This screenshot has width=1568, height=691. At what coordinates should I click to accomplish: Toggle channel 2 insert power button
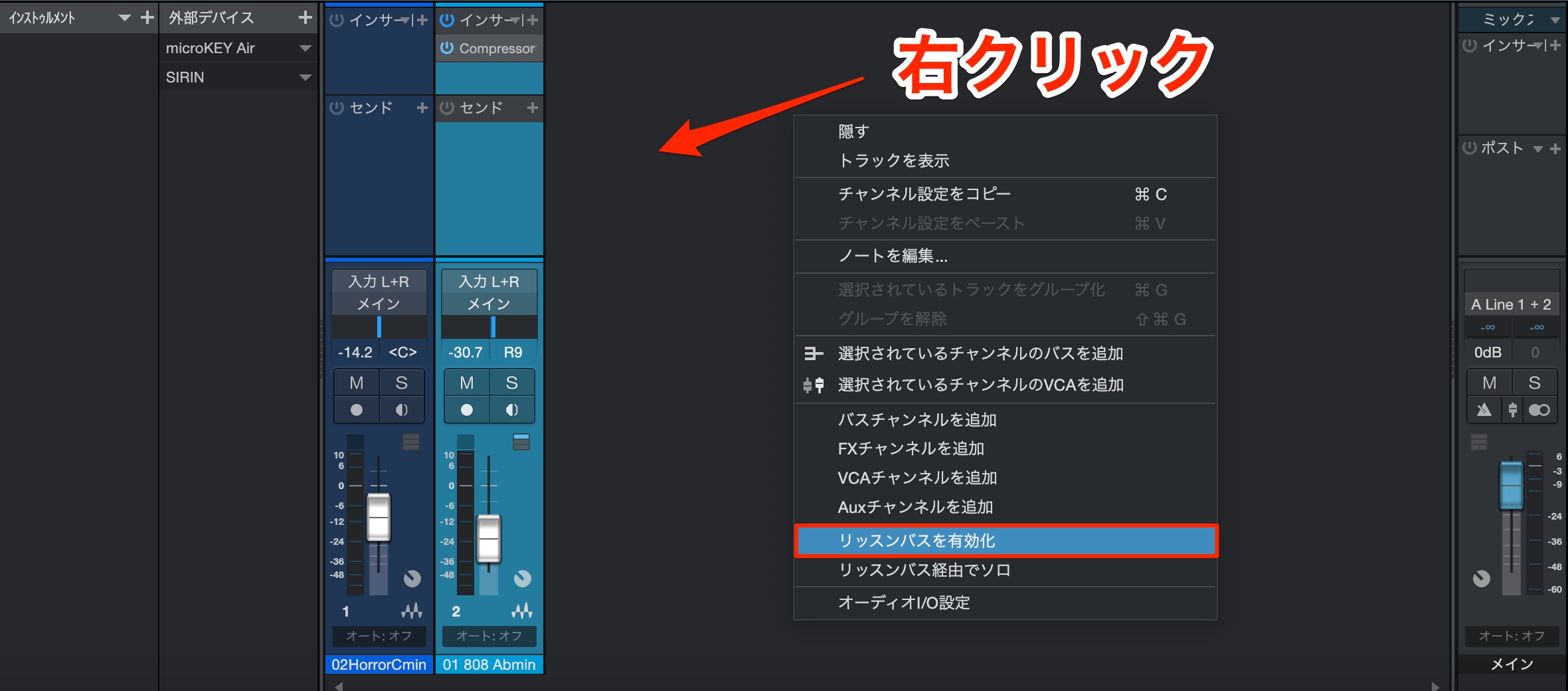tap(447, 21)
